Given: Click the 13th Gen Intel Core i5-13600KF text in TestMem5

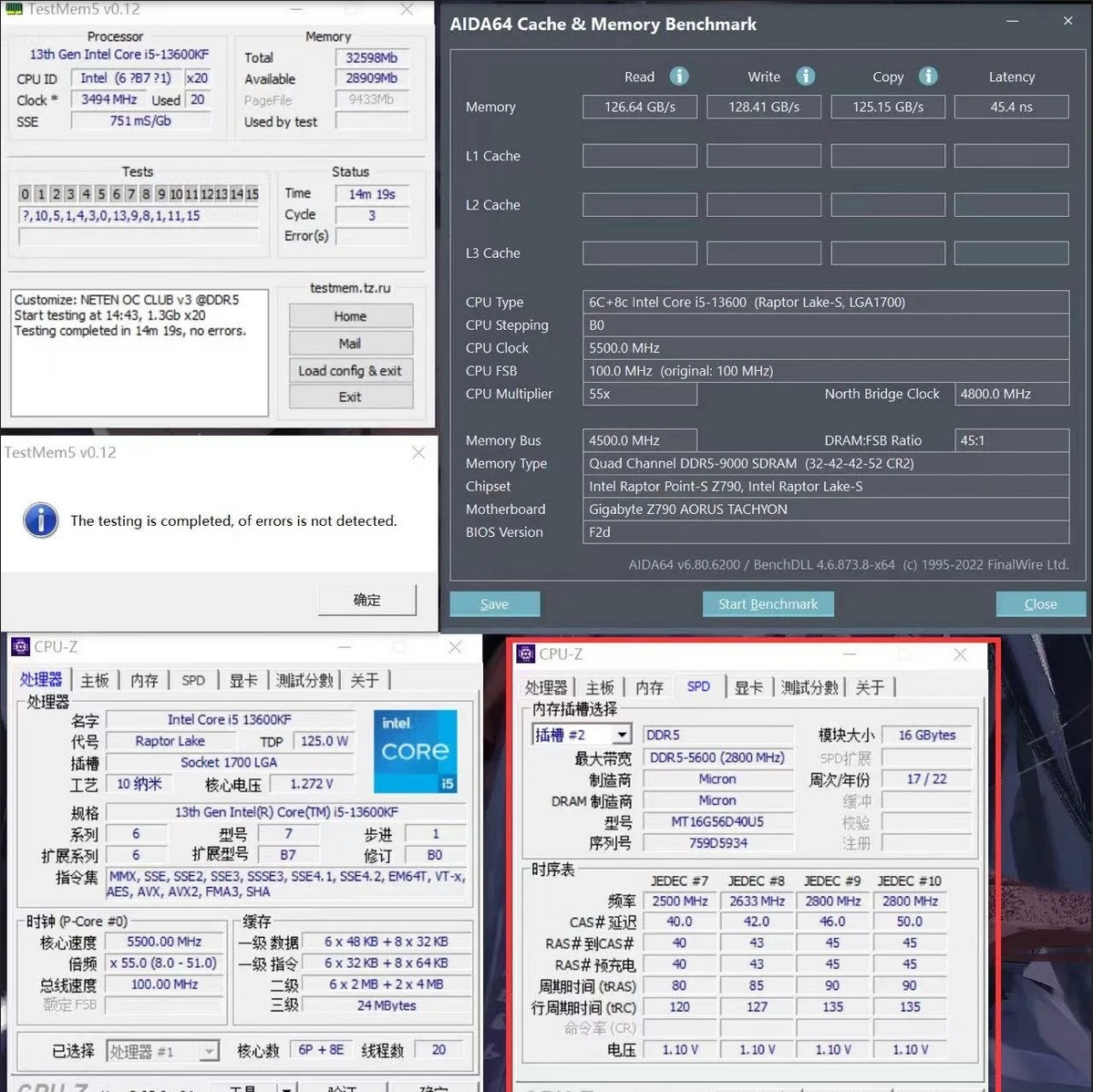Looking at the screenshot, I should point(119,55).
